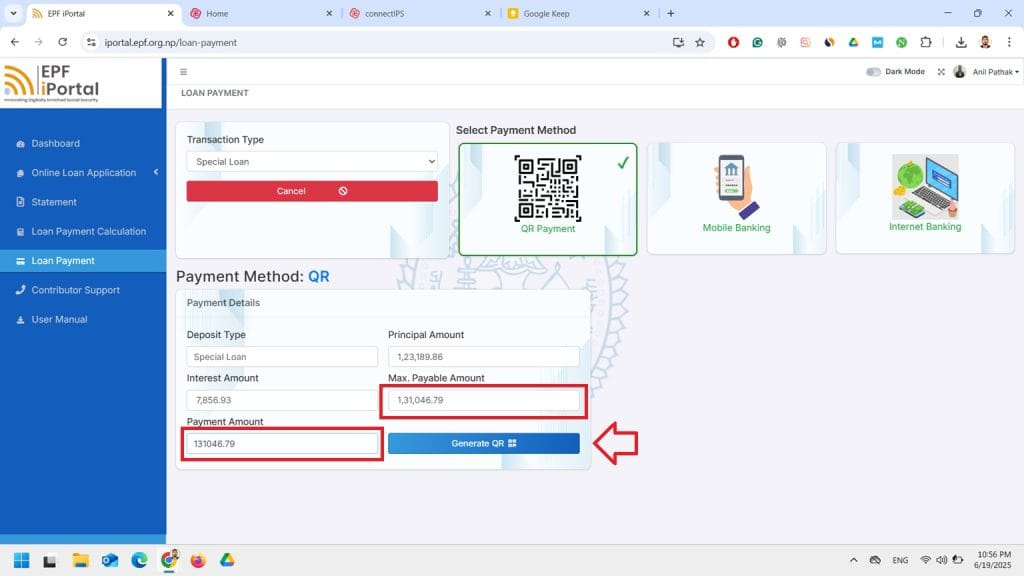Screen dimensions: 1024x576
Task: Click the Wi-Fi tray icon
Action: click(x=925, y=560)
